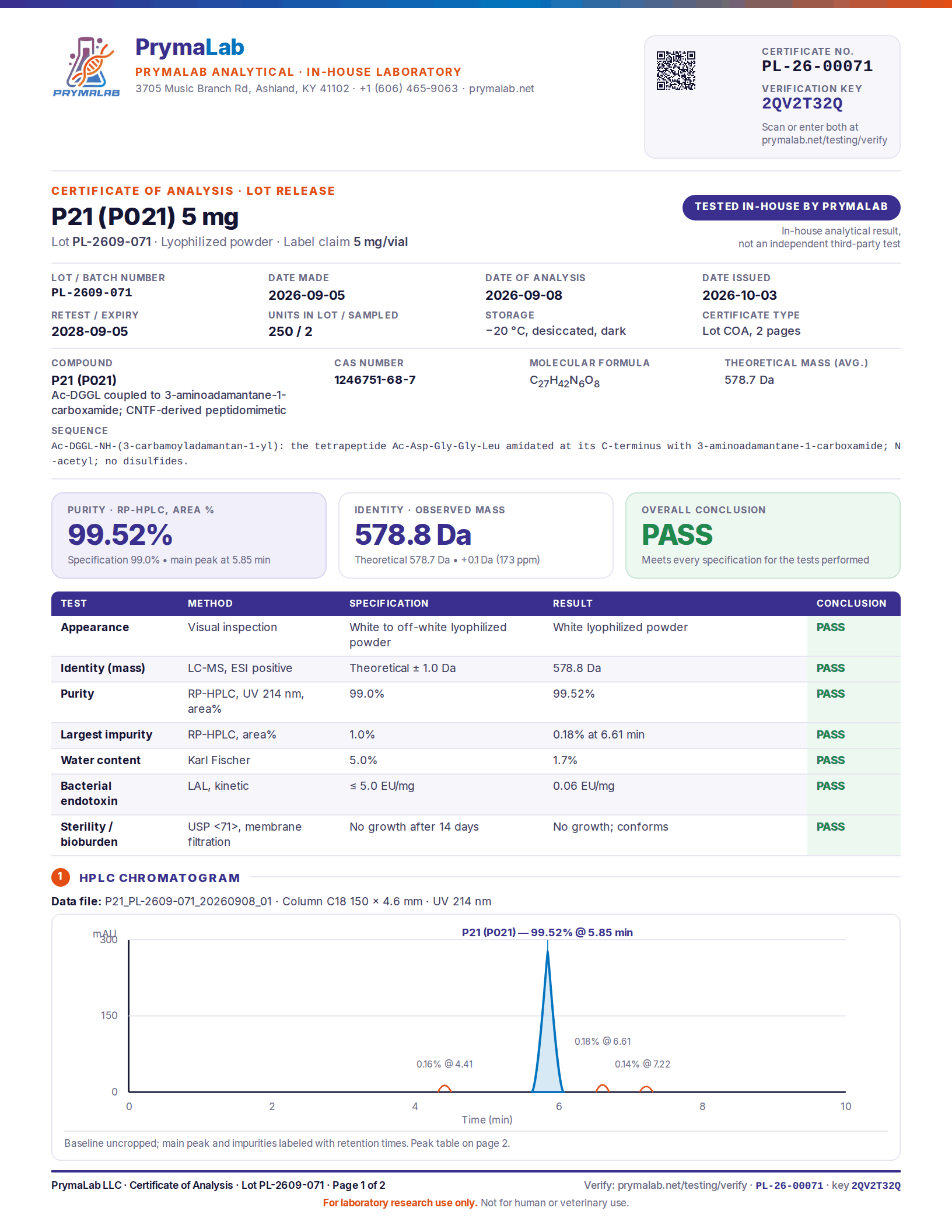Open the prymalab.net/testing/verify link in the header box

pyautogui.click(x=824, y=140)
